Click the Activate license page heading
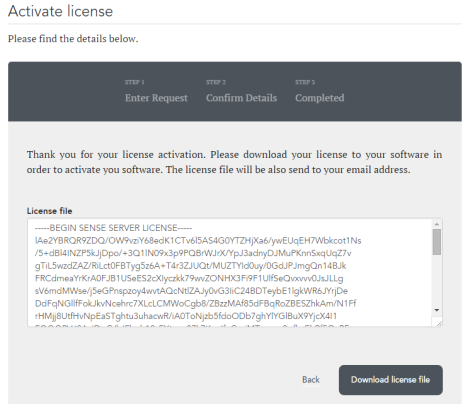This screenshot has height=404, width=468. [x=61, y=11]
